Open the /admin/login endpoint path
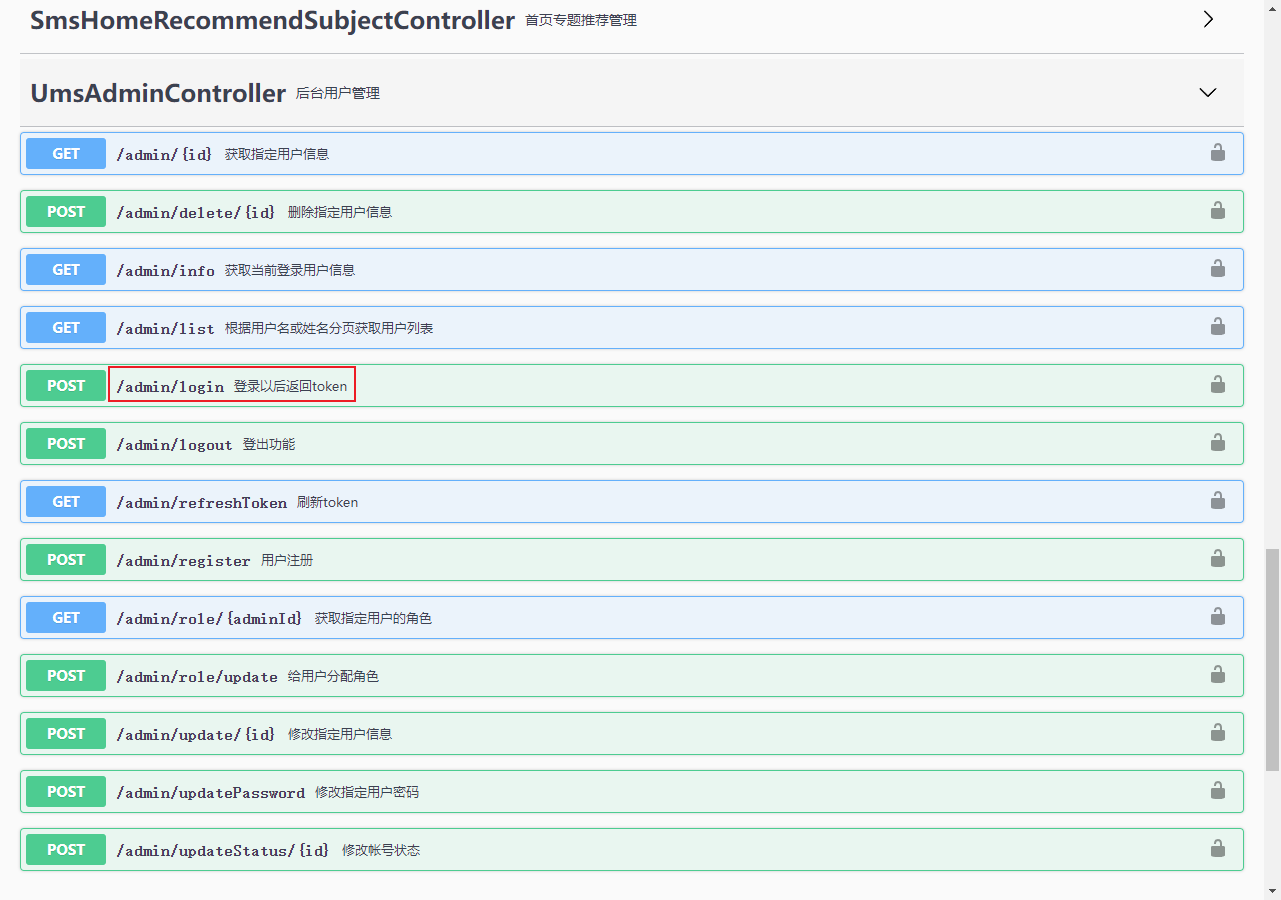This screenshot has height=900, width=1281. coord(170,386)
